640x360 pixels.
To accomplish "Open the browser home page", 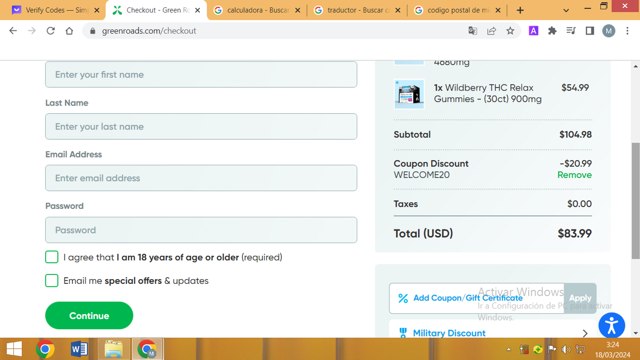I will point(69,31).
